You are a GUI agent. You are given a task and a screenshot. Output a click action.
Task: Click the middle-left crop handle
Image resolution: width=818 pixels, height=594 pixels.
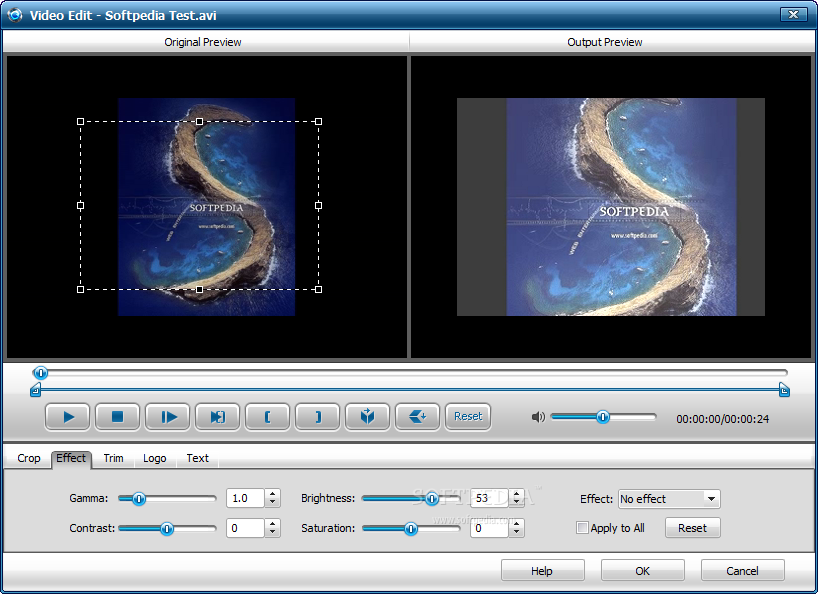(80, 205)
